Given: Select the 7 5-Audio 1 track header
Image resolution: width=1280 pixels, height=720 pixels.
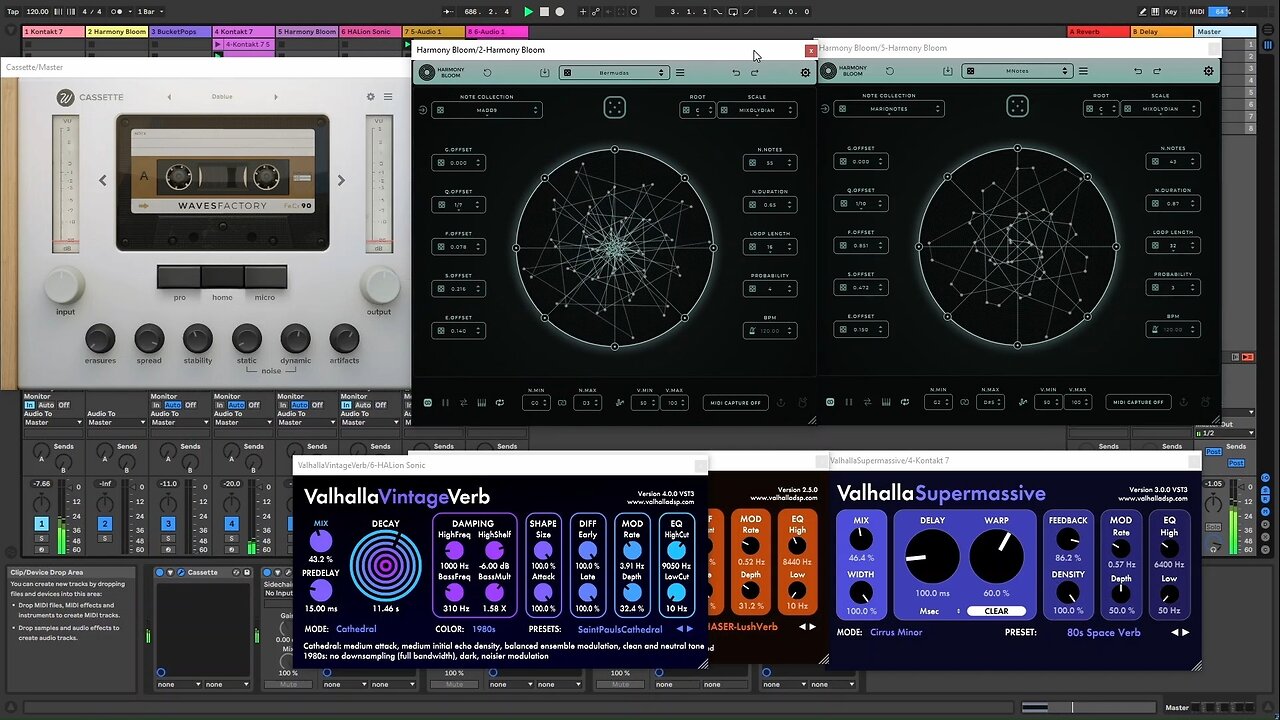Looking at the screenshot, I should pos(432,32).
